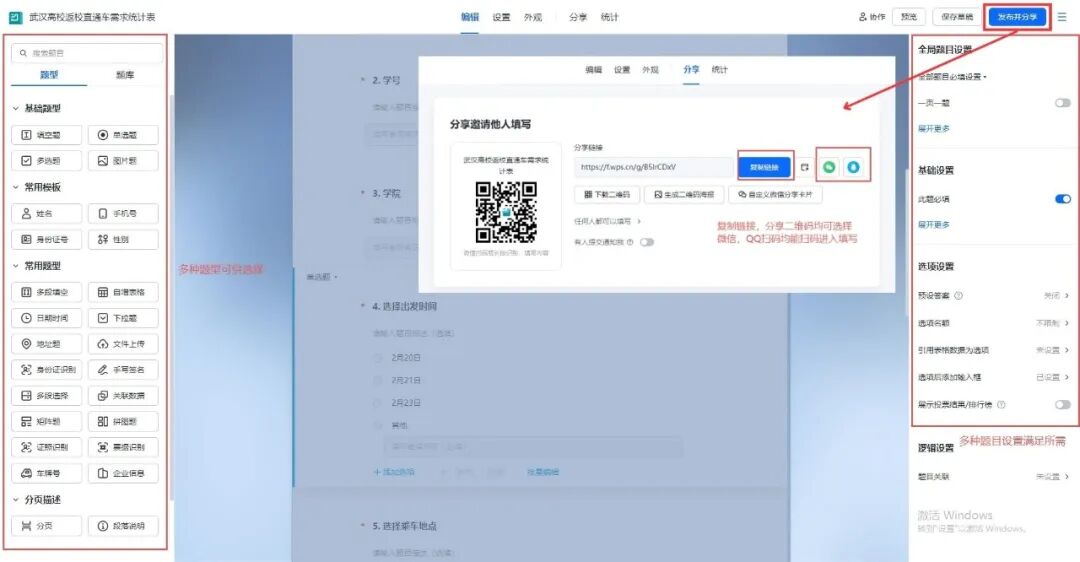The image size is (1080, 562).
Task: Add a 文件上传 file upload question
Action: click(123, 344)
